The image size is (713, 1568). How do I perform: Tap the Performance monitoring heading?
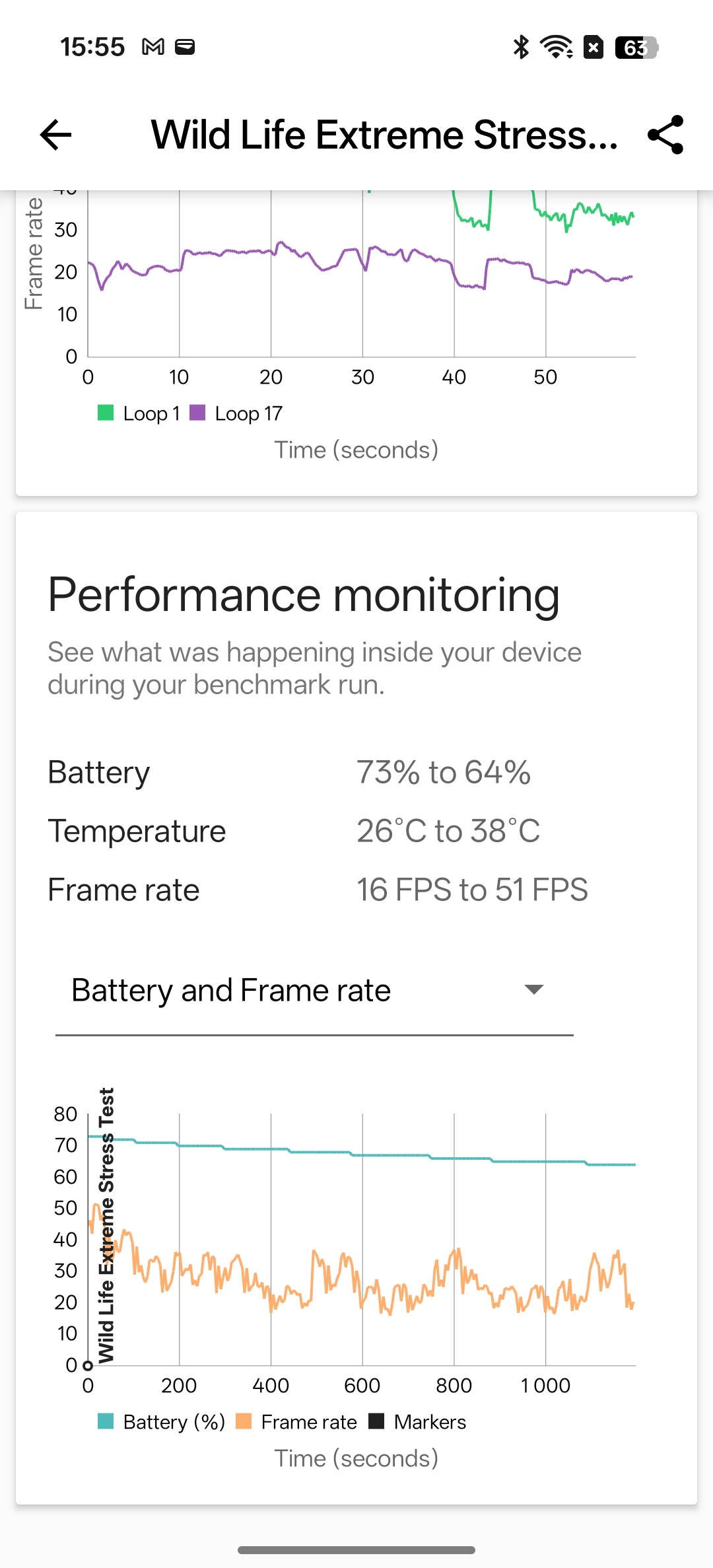coord(304,595)
